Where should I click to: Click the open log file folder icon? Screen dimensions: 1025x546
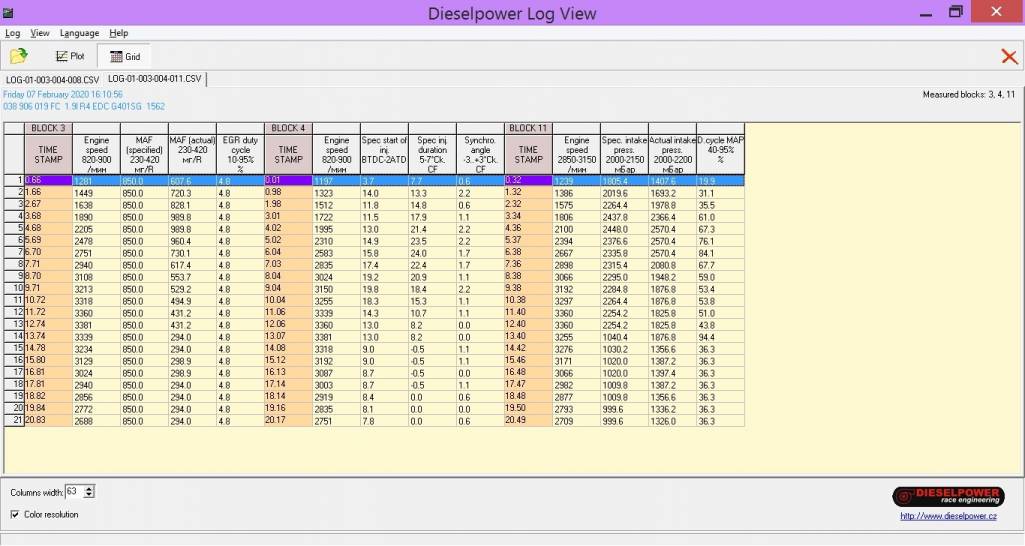tap(18, 56)
